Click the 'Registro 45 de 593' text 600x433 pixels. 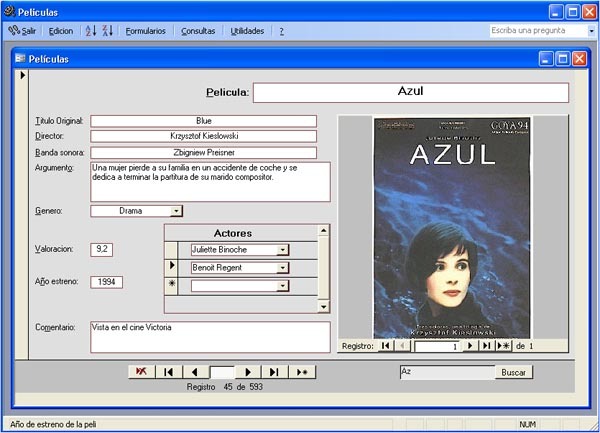225,387
